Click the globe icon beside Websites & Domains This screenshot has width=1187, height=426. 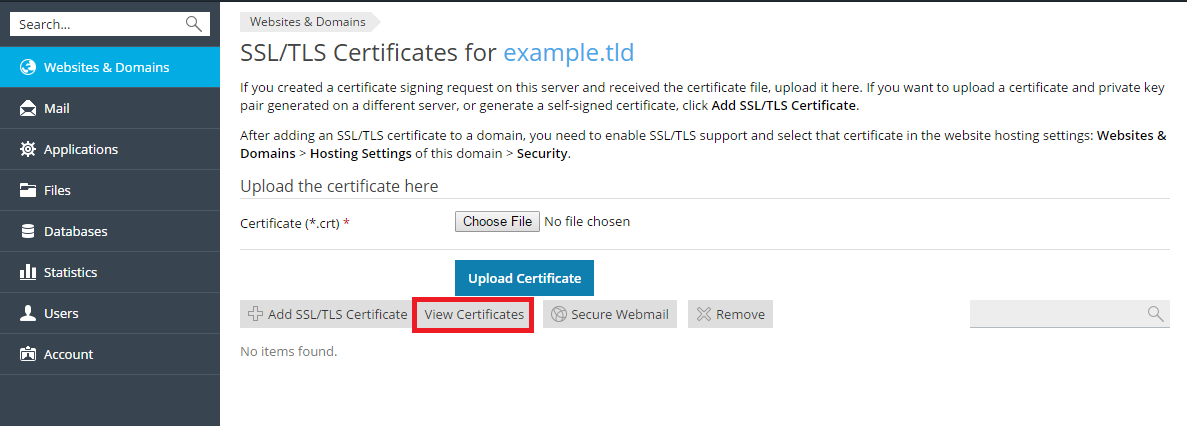click(28, 68)
